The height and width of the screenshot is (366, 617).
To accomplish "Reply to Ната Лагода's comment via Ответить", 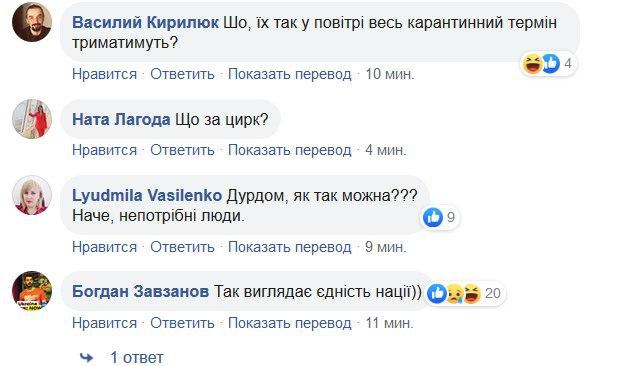I will coord(183,150).
